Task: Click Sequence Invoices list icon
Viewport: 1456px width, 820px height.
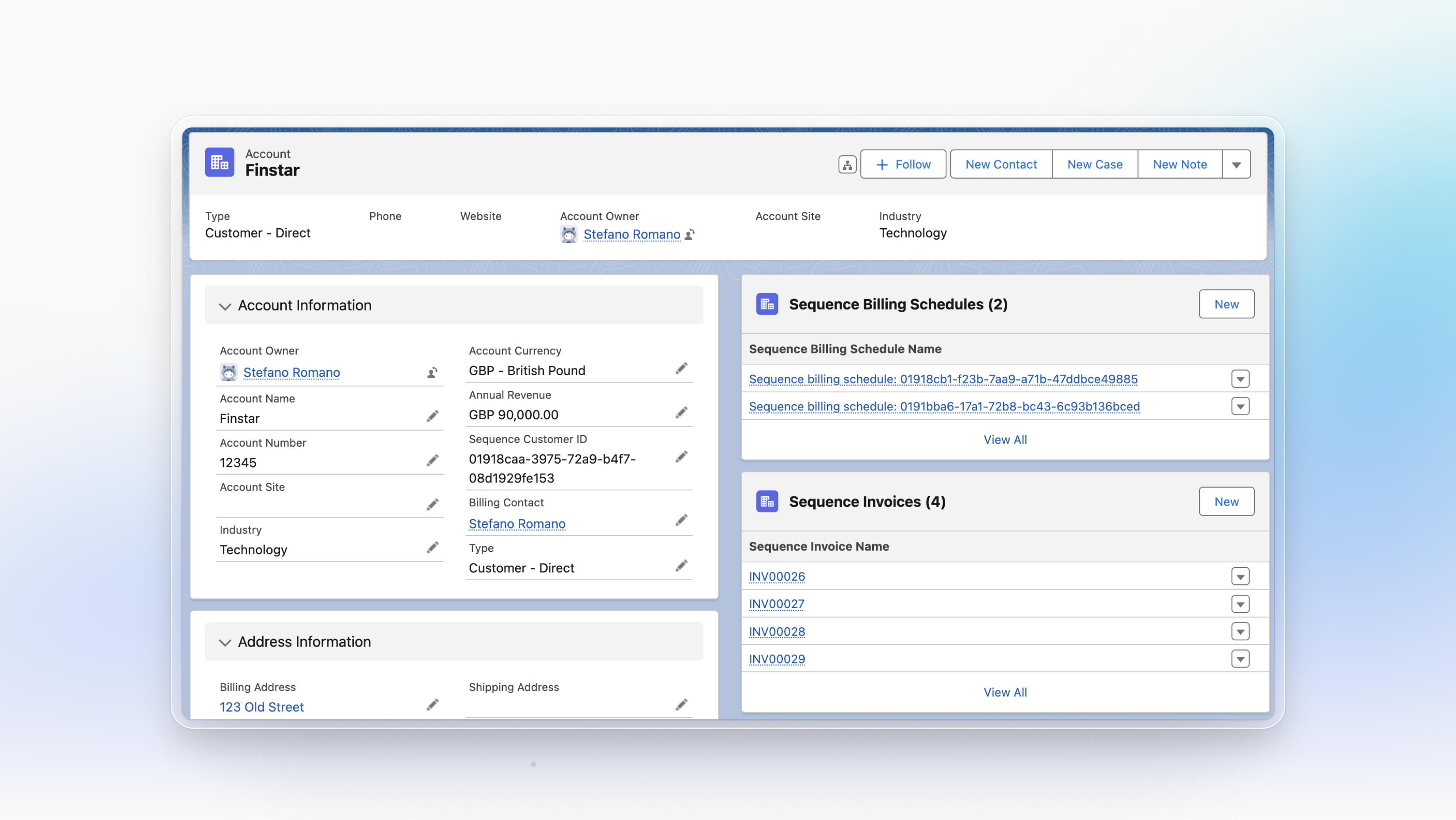Action: [767, 501]
